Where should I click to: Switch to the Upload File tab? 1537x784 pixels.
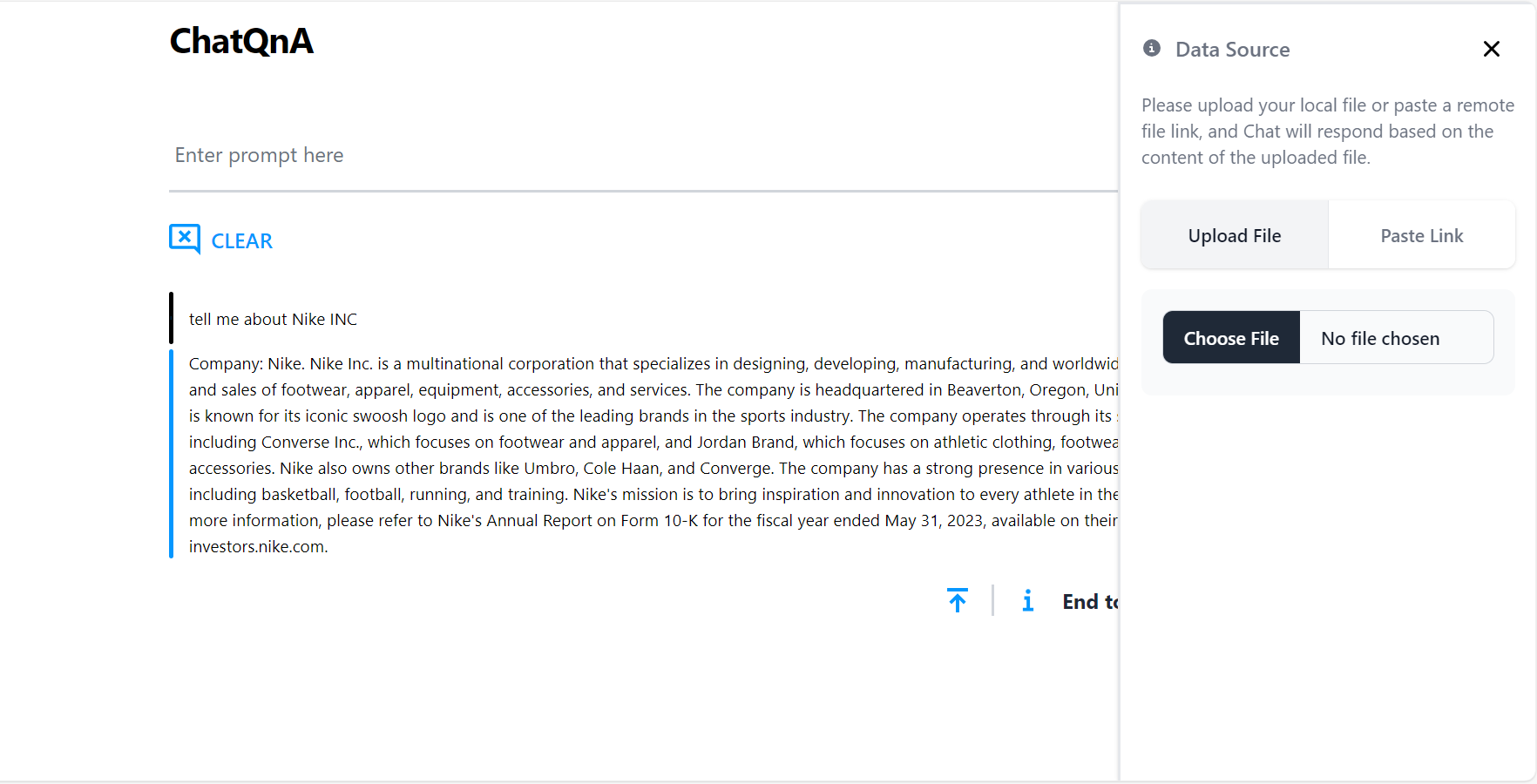[1234, 235]
